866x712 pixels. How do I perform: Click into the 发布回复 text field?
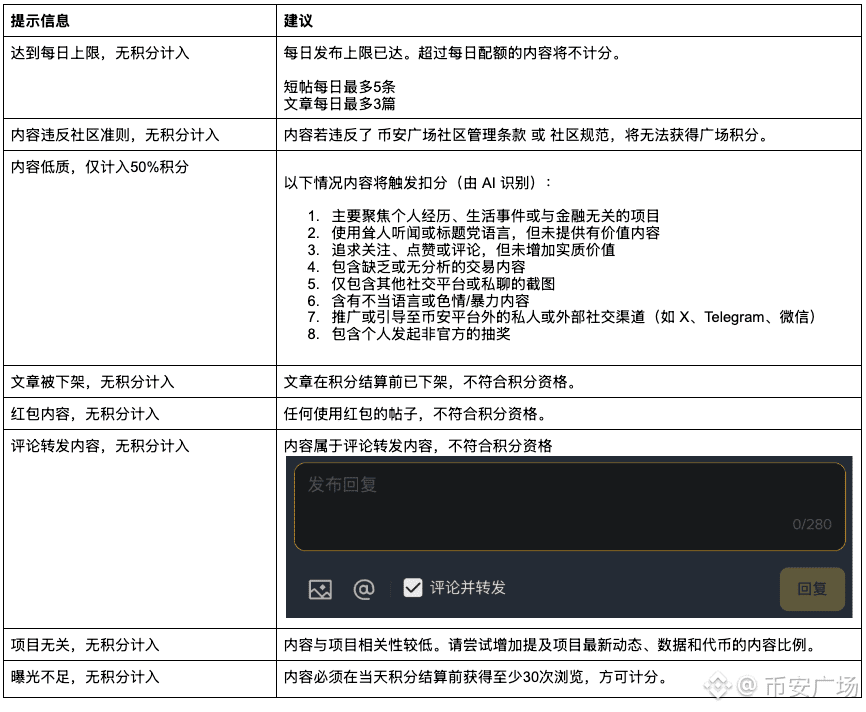pos(569,507)
